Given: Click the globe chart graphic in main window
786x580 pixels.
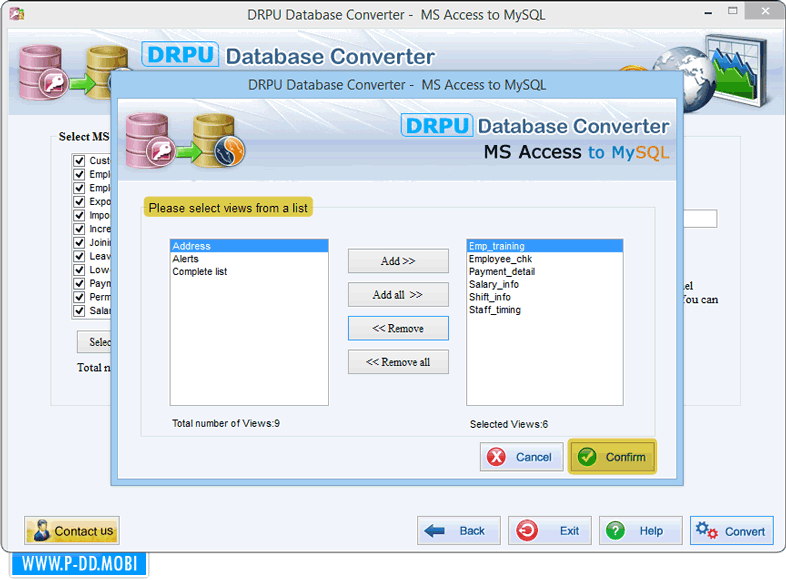Looking at the screenshot, I should pyautogui.click(x=712, y=72).
